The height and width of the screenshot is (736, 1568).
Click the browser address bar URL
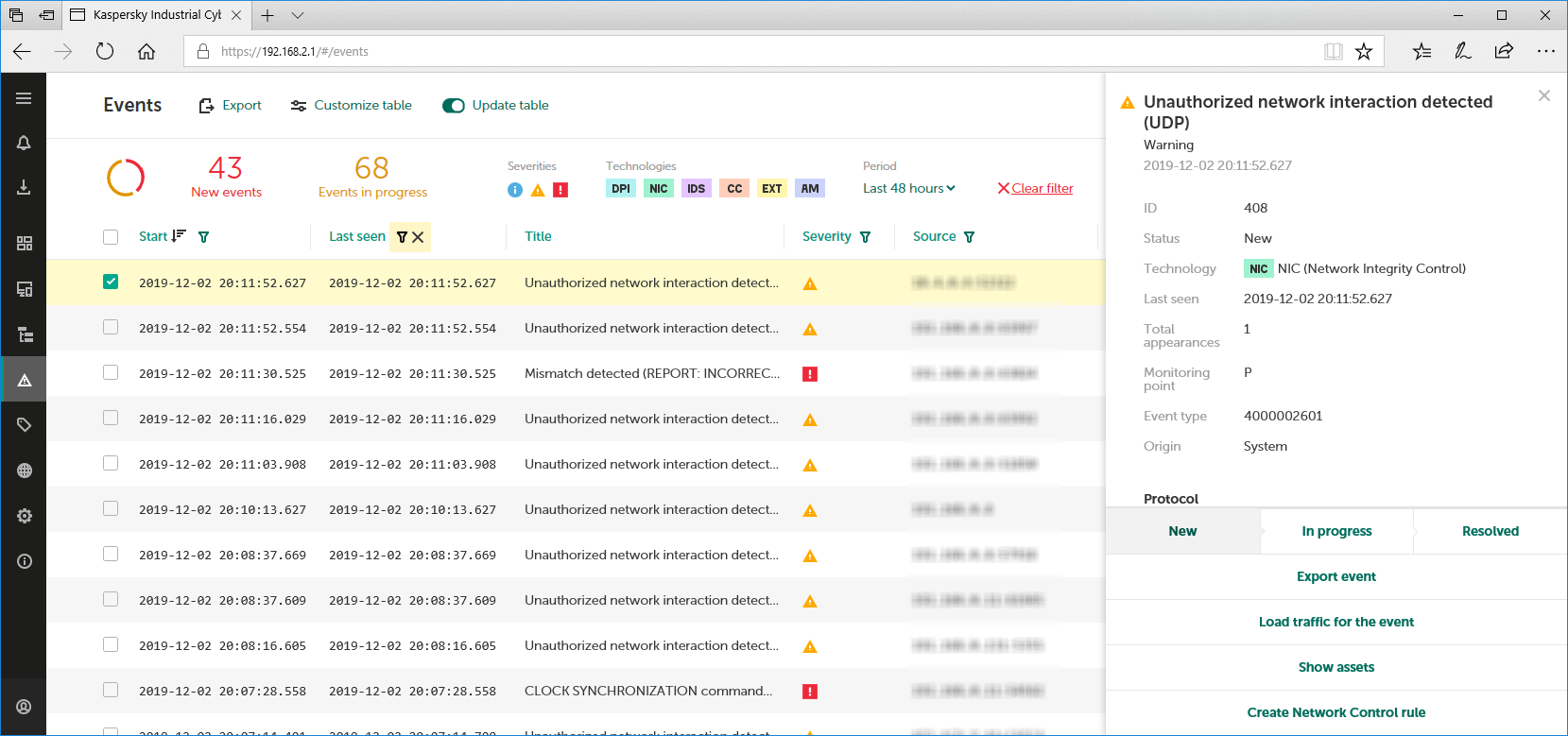295,52
